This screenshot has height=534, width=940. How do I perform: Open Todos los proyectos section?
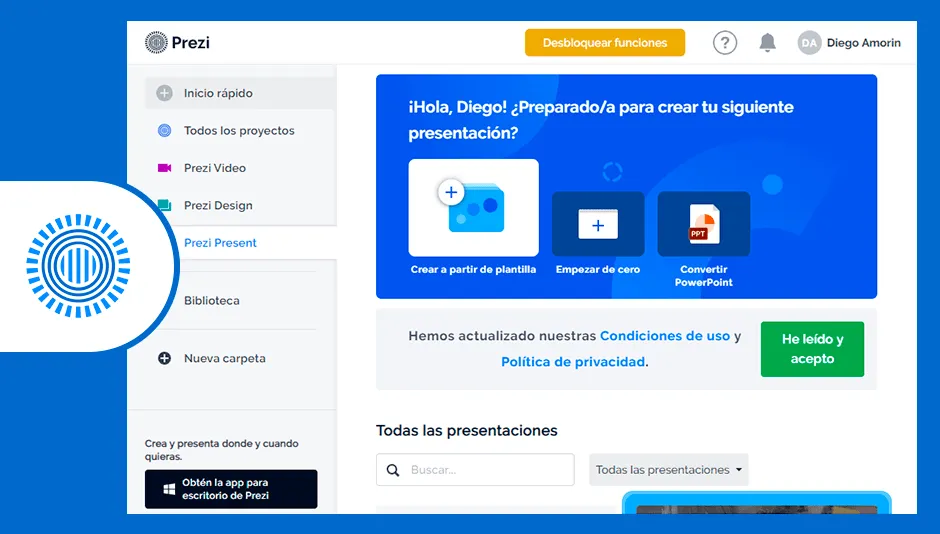click(240, 131)
